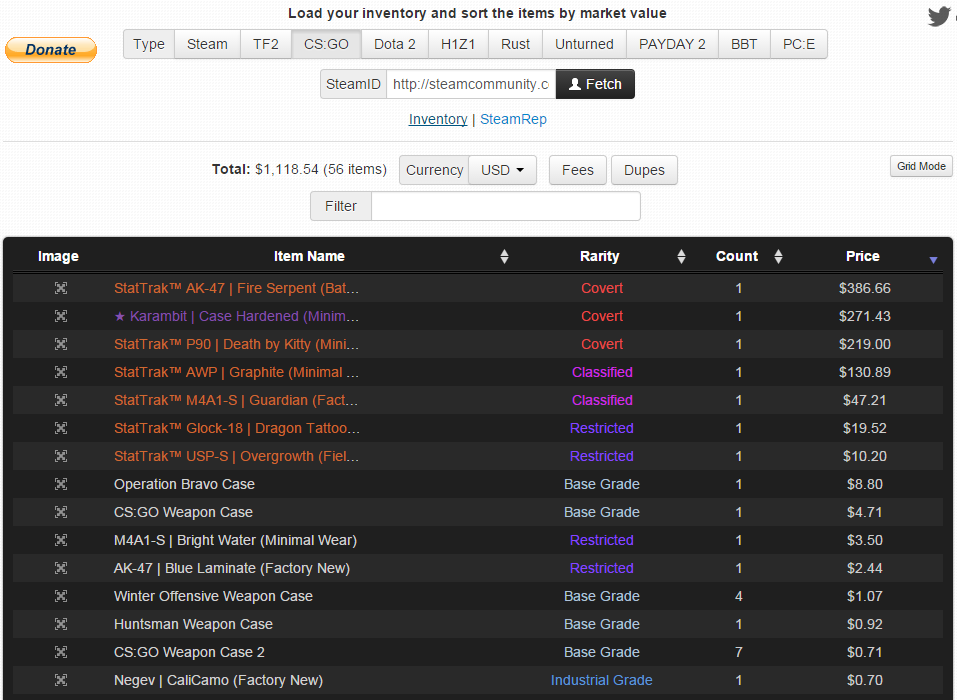Click the Donate button
This screenshot has width=957, height=700.
51,50
